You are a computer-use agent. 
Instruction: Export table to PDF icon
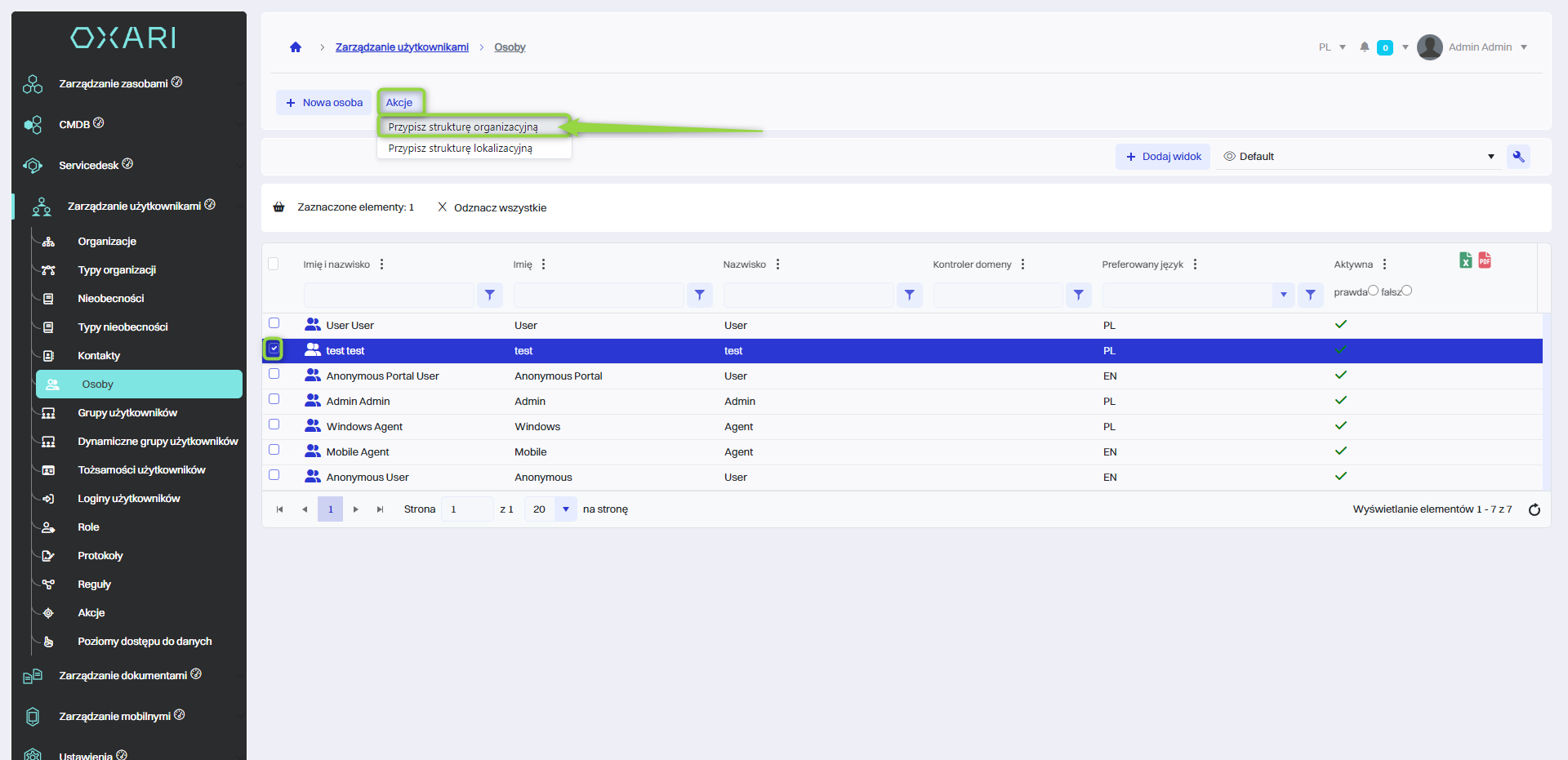pyautogui.click(x=1485, y=260)
